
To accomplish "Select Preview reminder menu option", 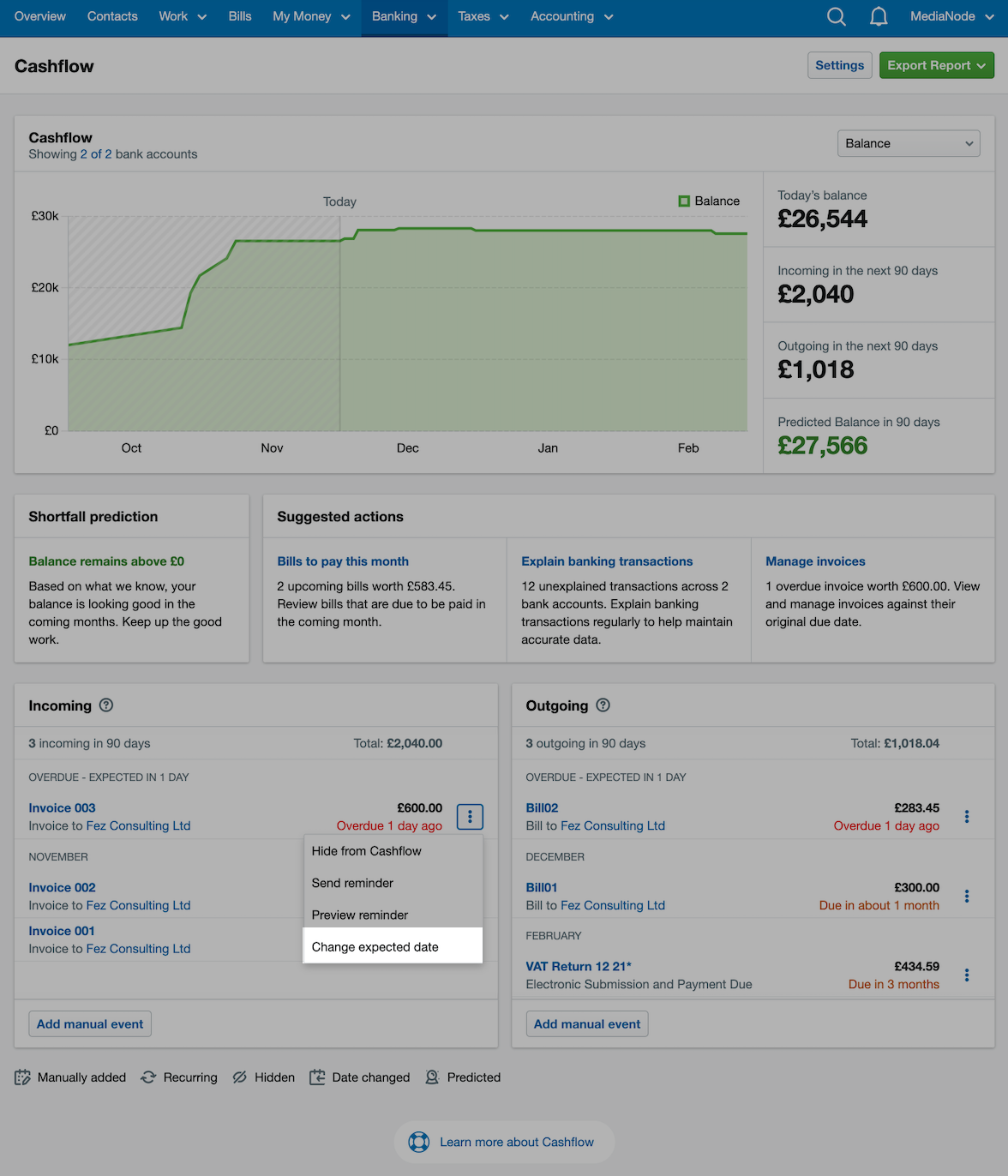I will (393, 915).
